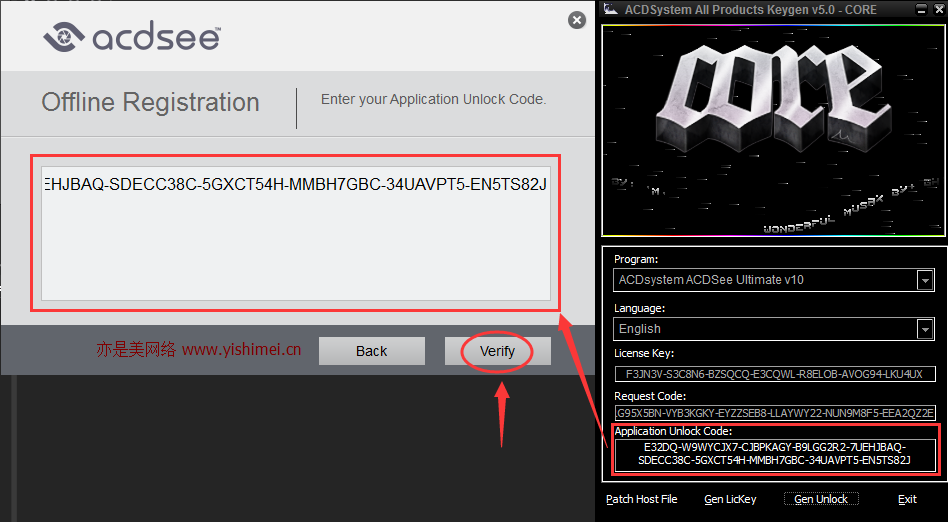Click the acdsee logo
948x522 pixels.
coord(132,36)
